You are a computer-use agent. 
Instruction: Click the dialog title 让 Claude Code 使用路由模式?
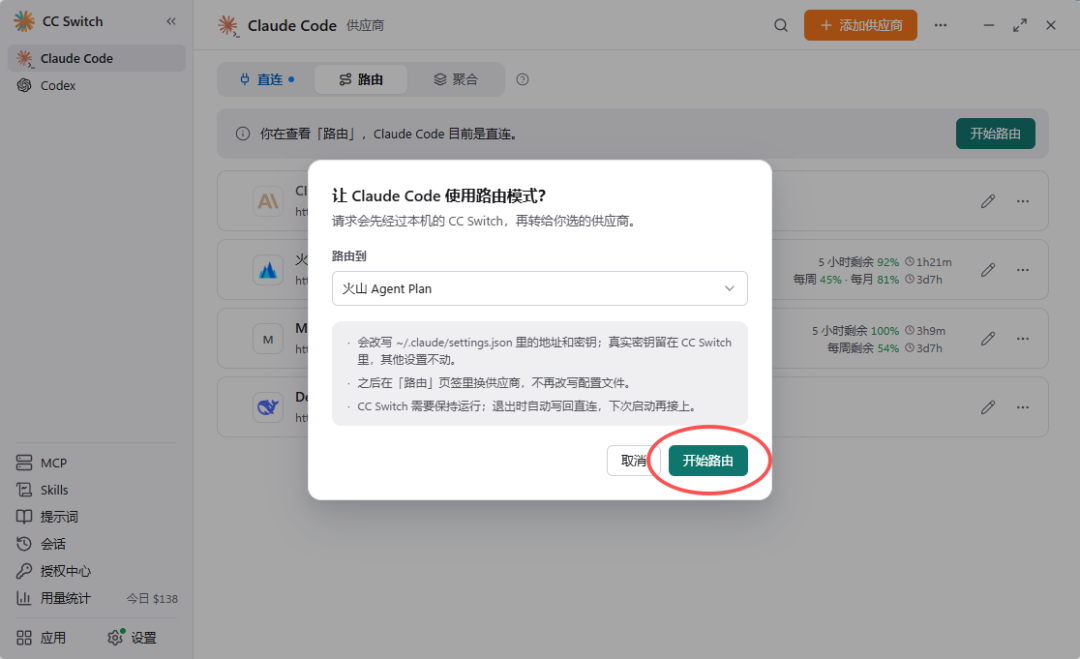[439, 196]
